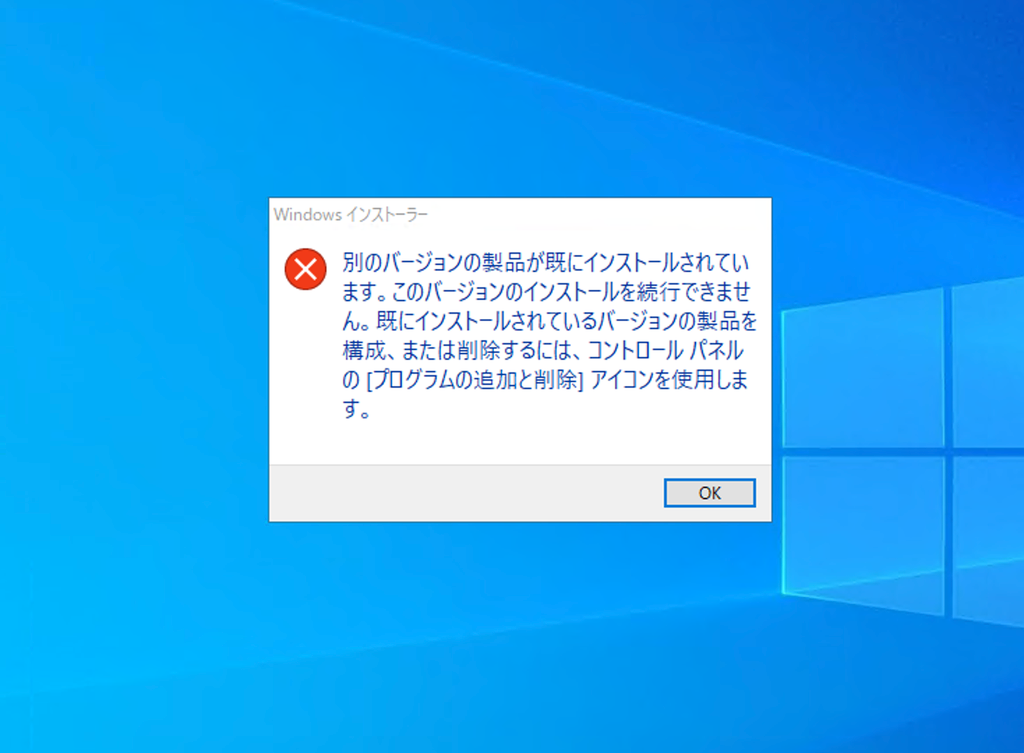Click the [プログラムの追加と削除] text
This screenshot has width=1024, height=753.
[475, 379]
